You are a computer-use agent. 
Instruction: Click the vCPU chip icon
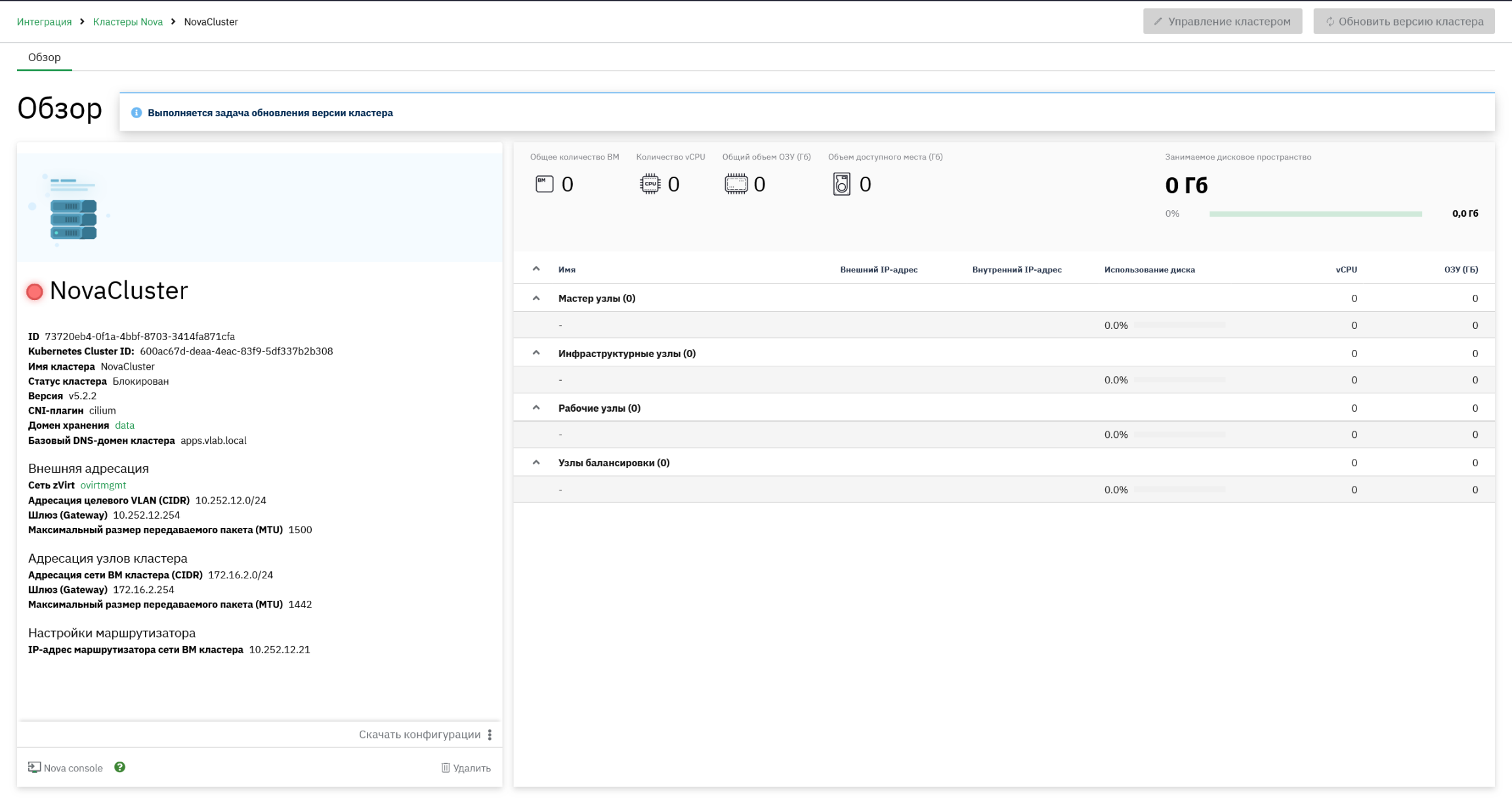[650, 184]
